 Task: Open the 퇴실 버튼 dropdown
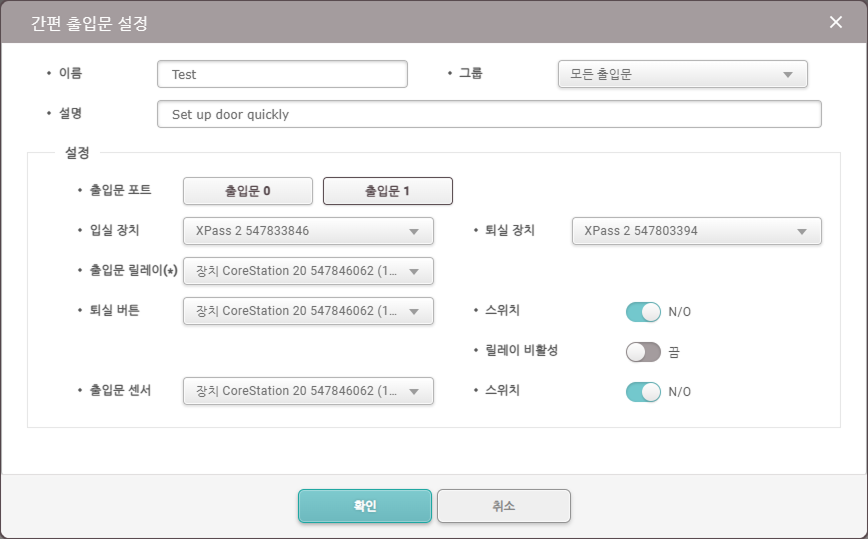click(x=308, y=311)
